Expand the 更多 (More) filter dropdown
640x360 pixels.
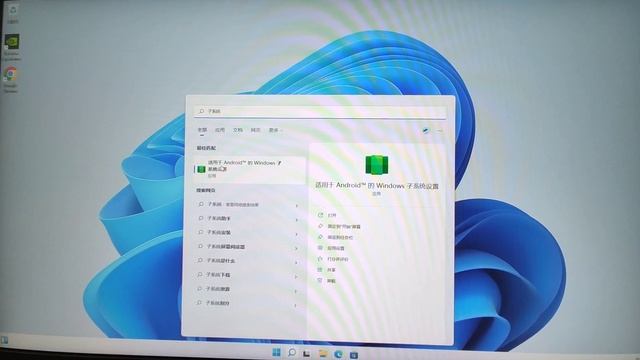[x=275, y=130]
